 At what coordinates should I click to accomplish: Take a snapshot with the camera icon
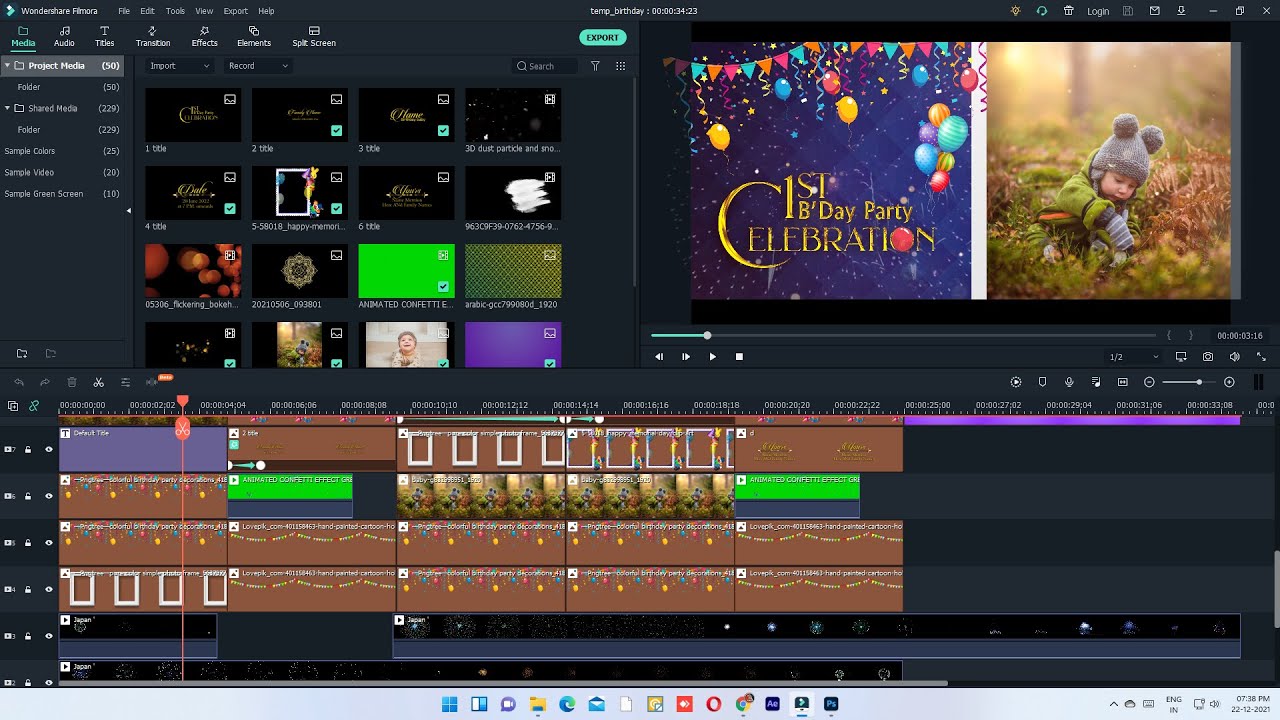point(1208,357)
